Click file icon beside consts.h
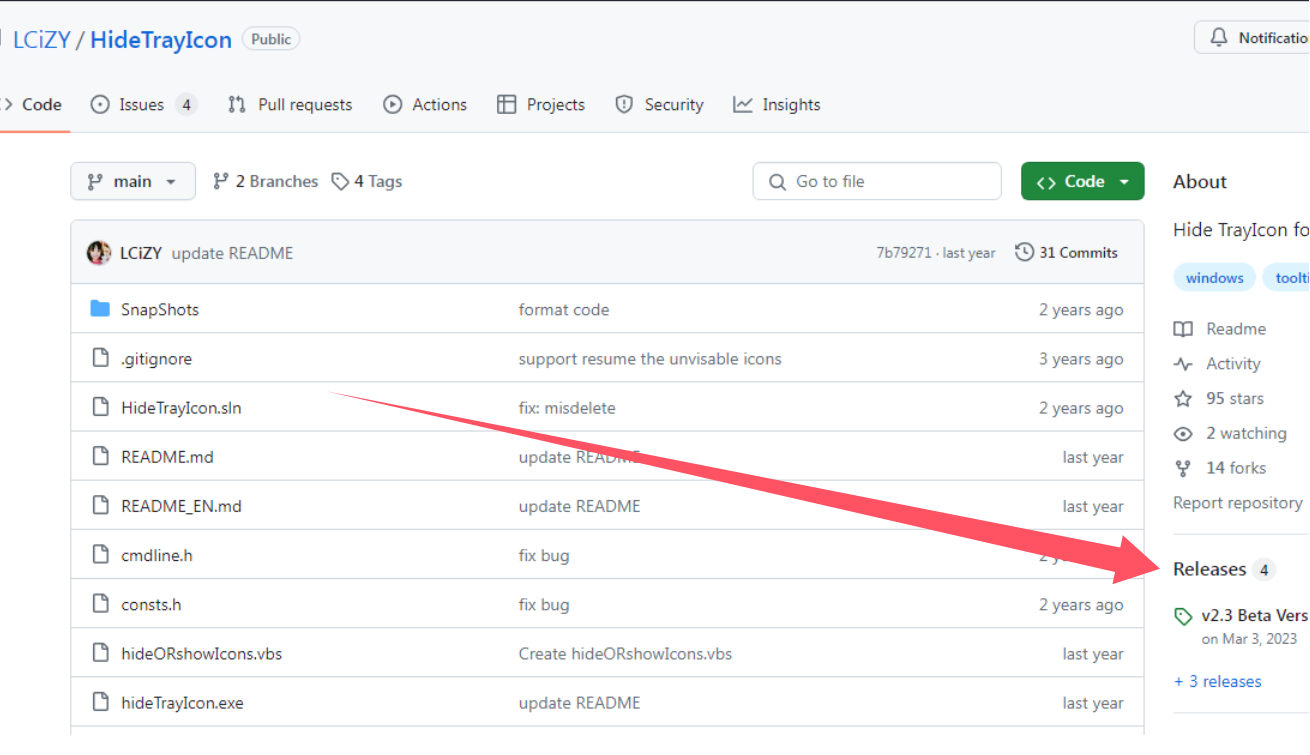 point(100,603)
